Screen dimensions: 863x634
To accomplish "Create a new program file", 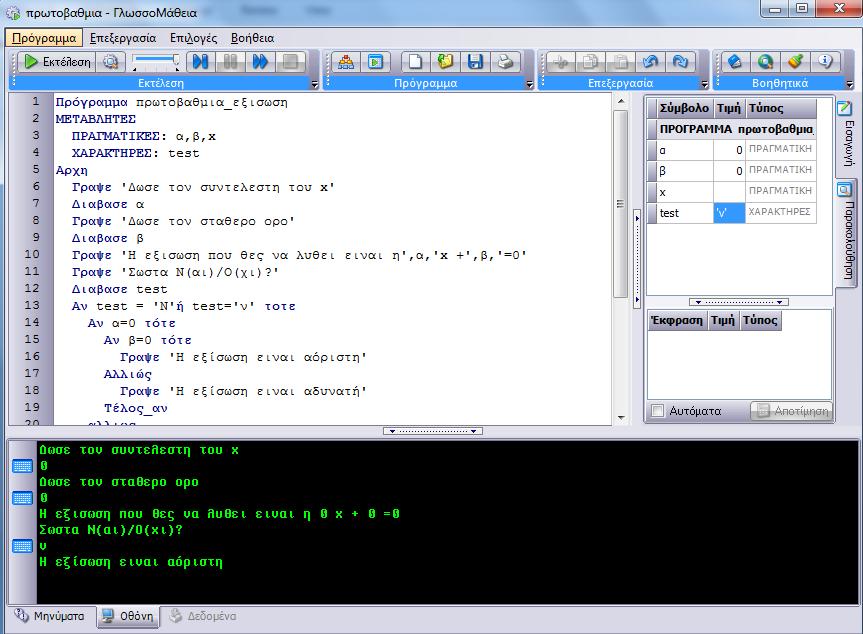I will 415,62.
